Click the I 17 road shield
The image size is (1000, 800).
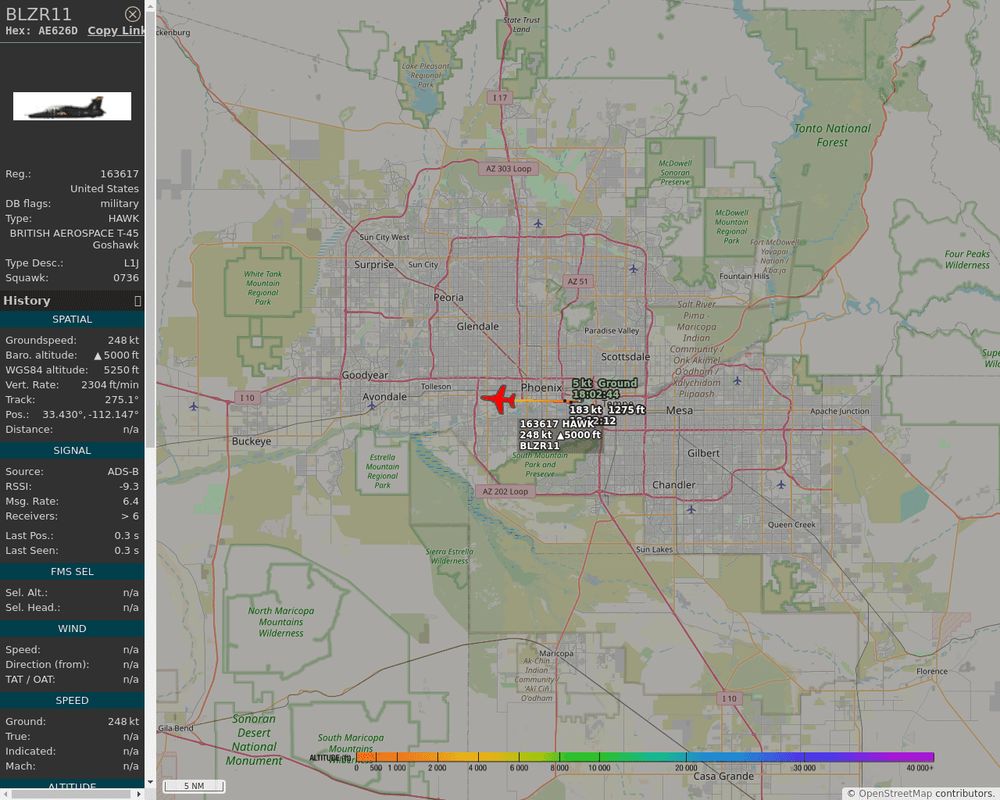pos(500,98)
